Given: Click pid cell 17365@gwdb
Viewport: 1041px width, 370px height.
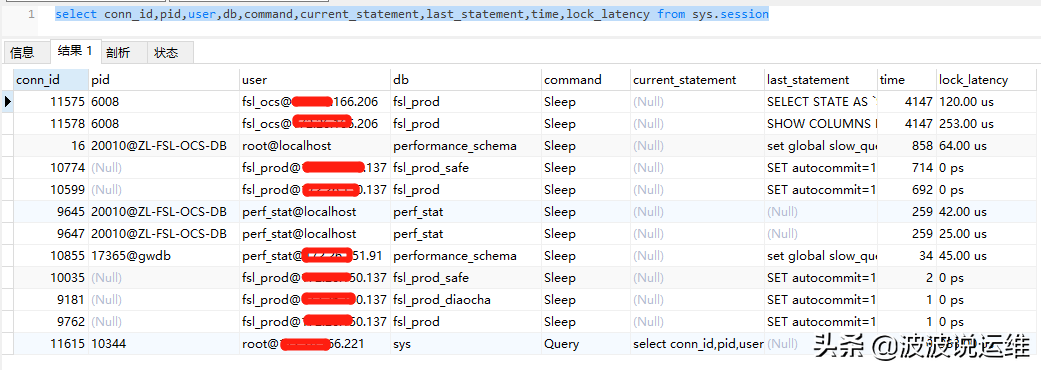Looking at the screenshot, I should 164,255.
